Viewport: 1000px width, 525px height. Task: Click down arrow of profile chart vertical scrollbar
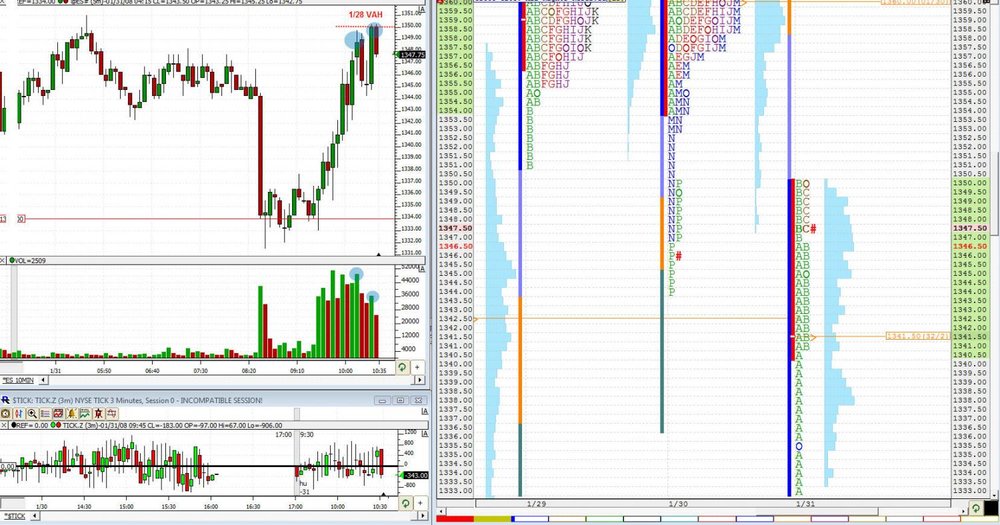[995, 494]
